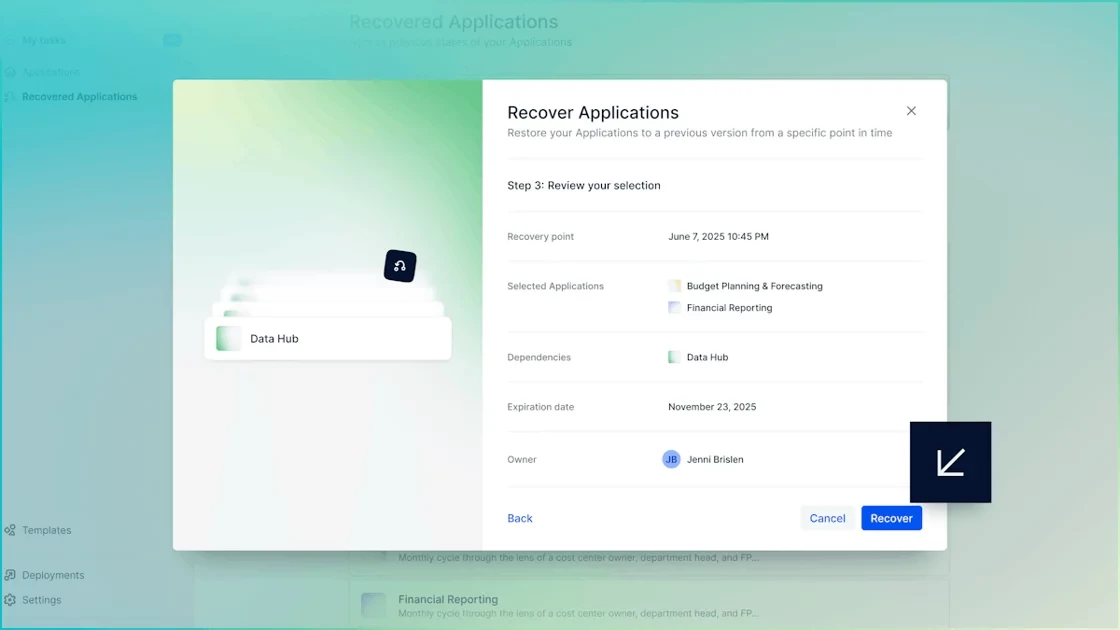1120x630 pixels.
Task: Open My tasks in the sidebar
Action: pos(44,40)
